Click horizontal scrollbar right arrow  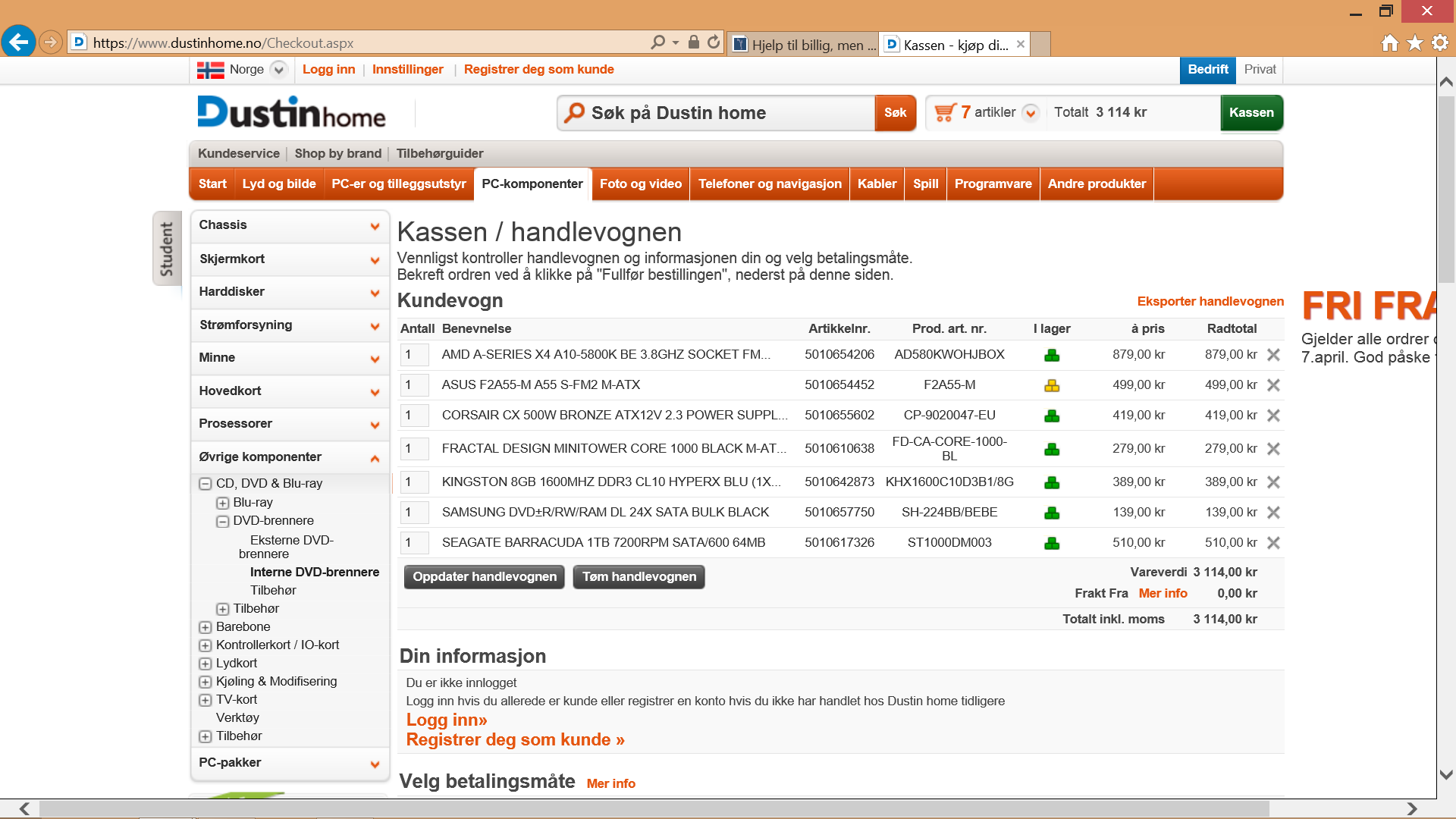(1411, 809)
